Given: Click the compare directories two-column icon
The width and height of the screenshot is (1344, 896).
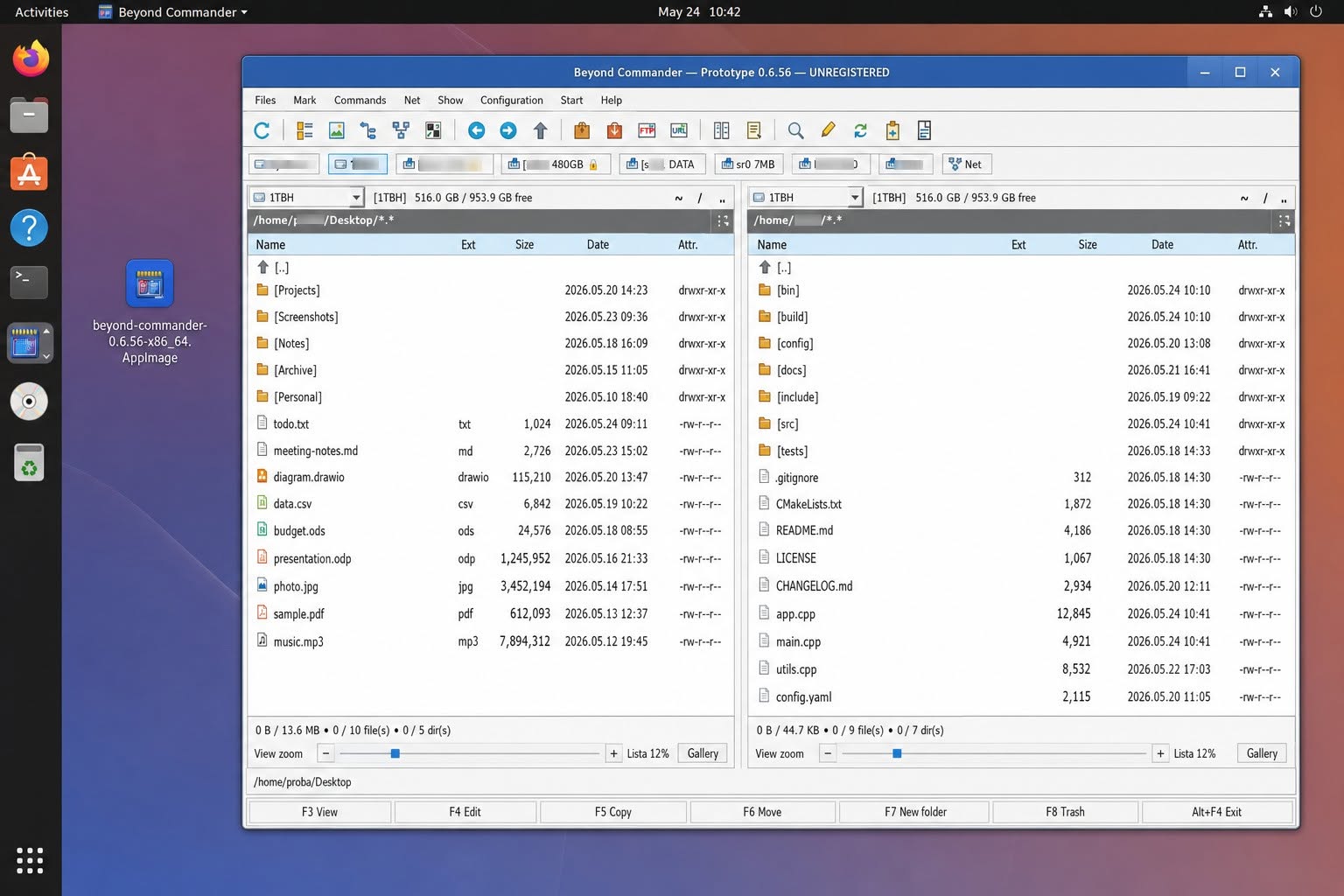Looking at the screenshot, I should pos(722,131).
